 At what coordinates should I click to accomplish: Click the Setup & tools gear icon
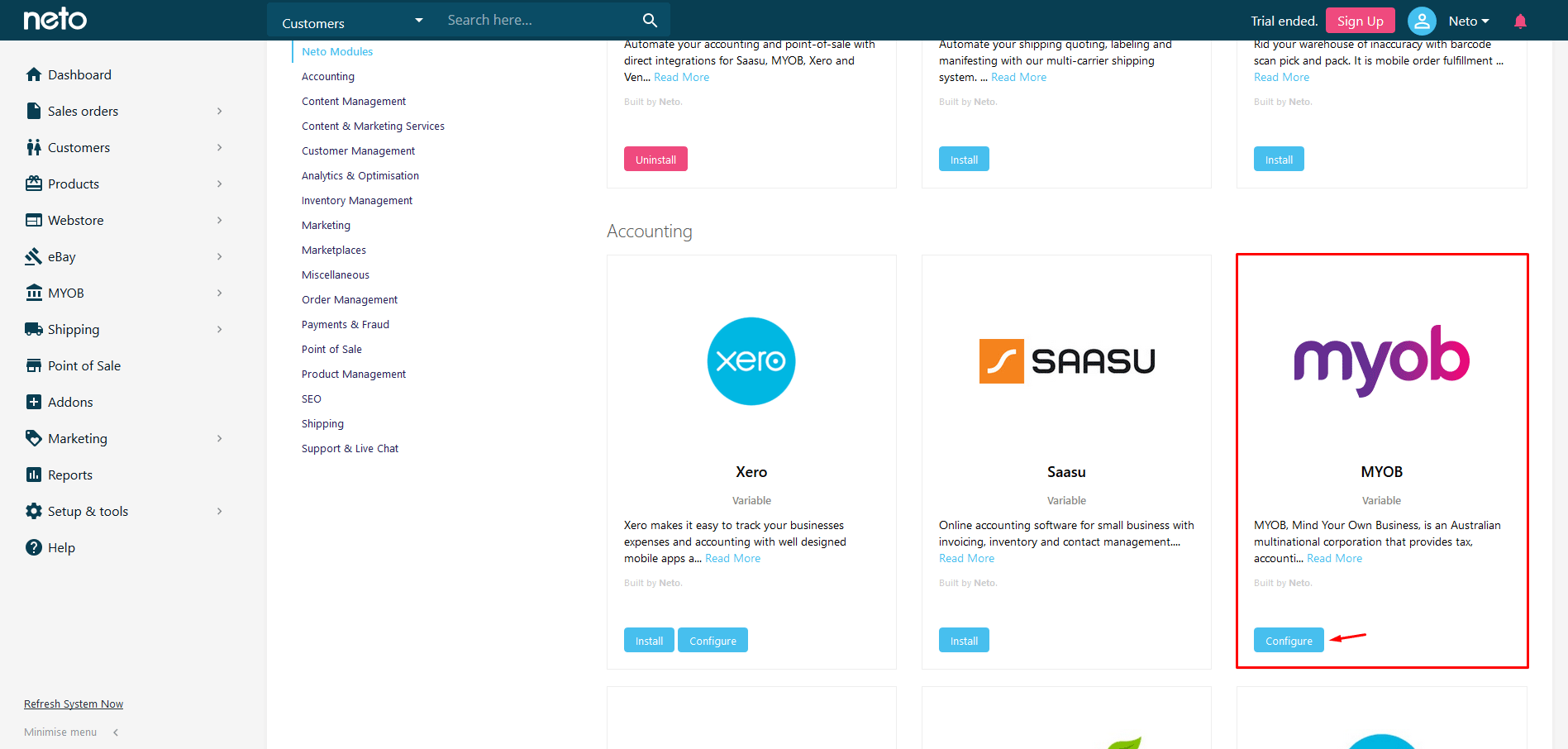[x=34, y=511]
